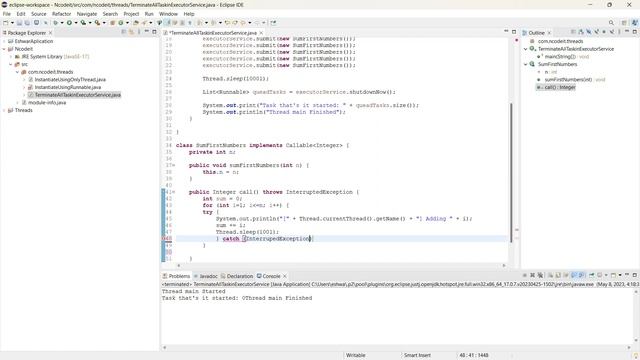Expand JRE System Library node
The height and width of the screenshot is (360, 640).
pos(11,57)
